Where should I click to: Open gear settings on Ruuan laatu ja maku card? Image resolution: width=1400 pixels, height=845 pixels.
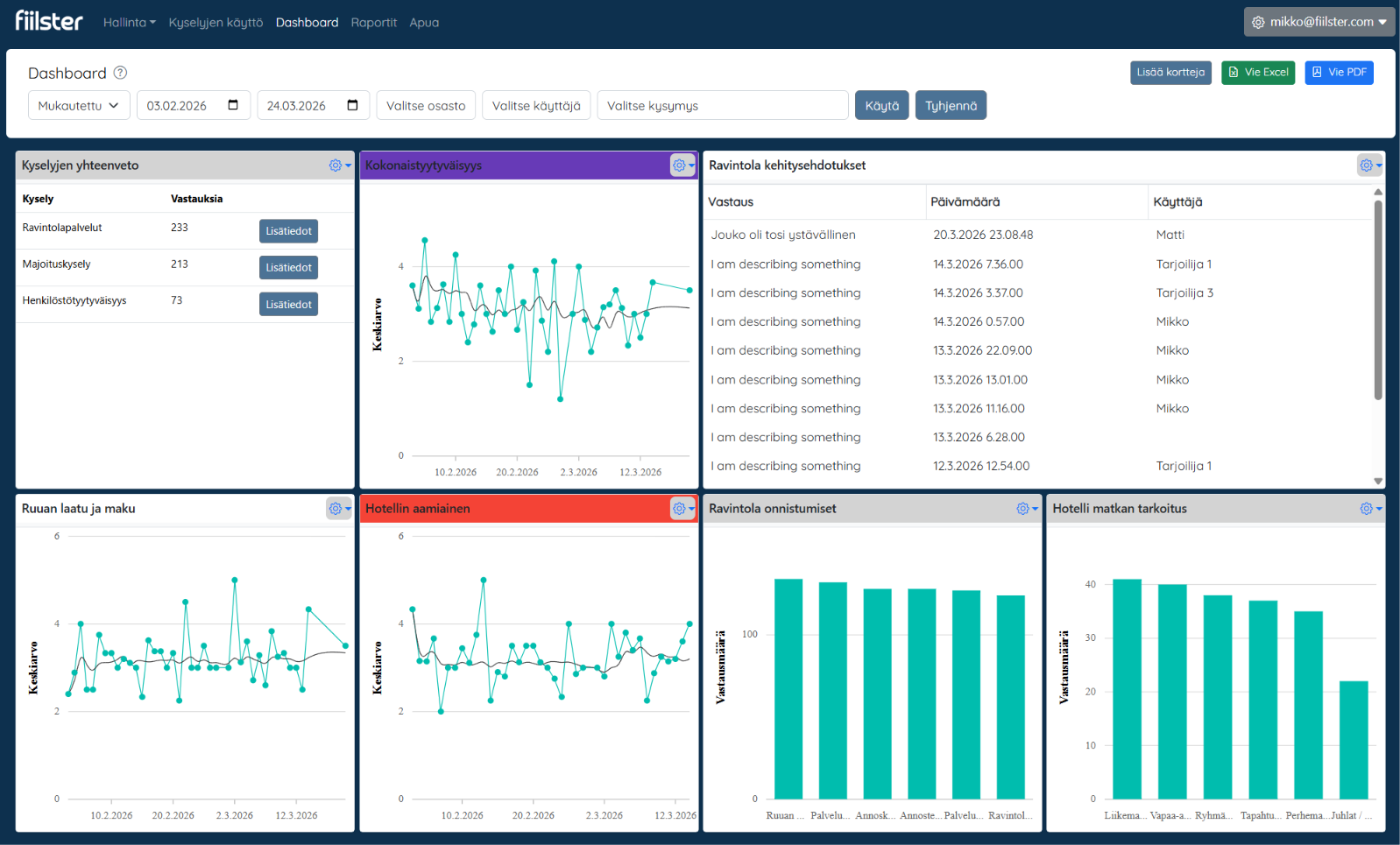pyautogui.click(x=340, y=509)
